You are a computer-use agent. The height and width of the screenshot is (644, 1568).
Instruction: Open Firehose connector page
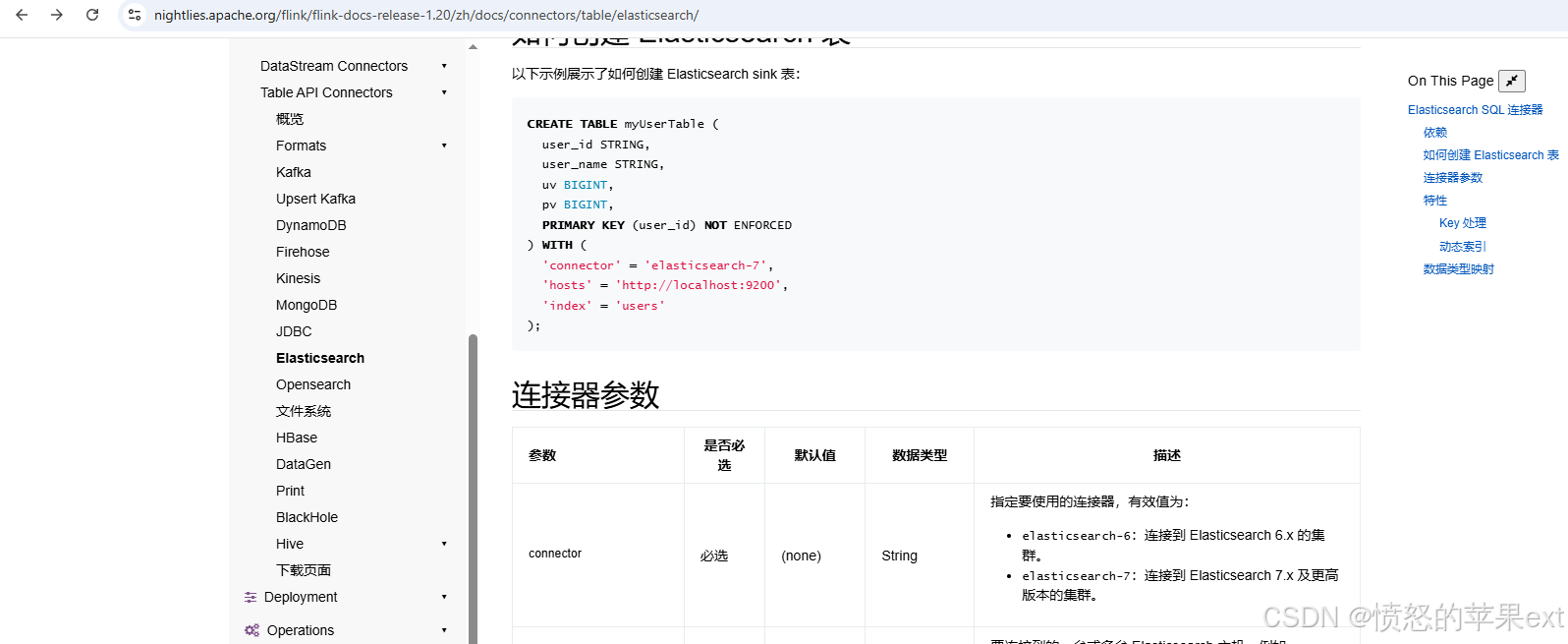(x=303, y=252)
